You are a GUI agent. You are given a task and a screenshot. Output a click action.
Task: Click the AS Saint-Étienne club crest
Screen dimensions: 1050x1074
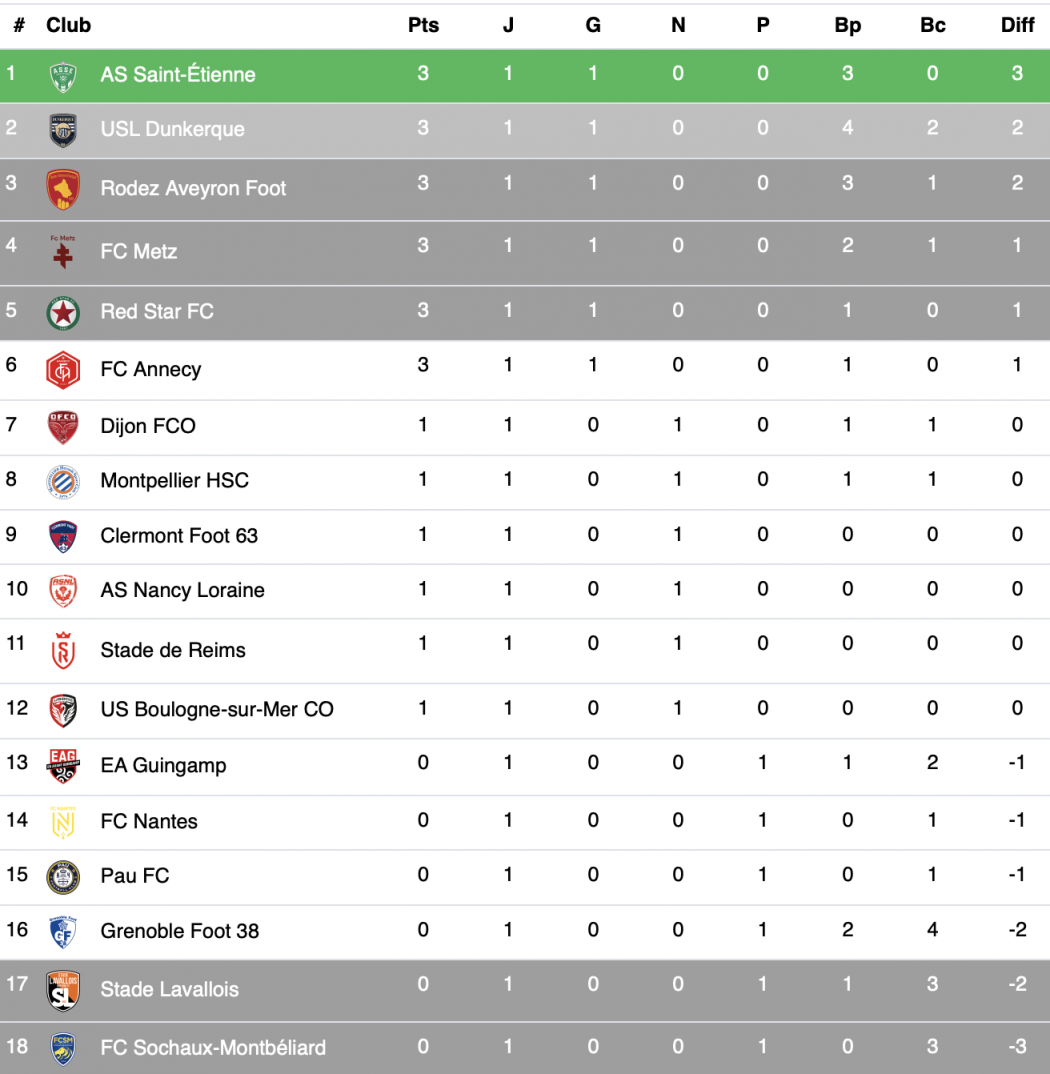coord(63,76)
